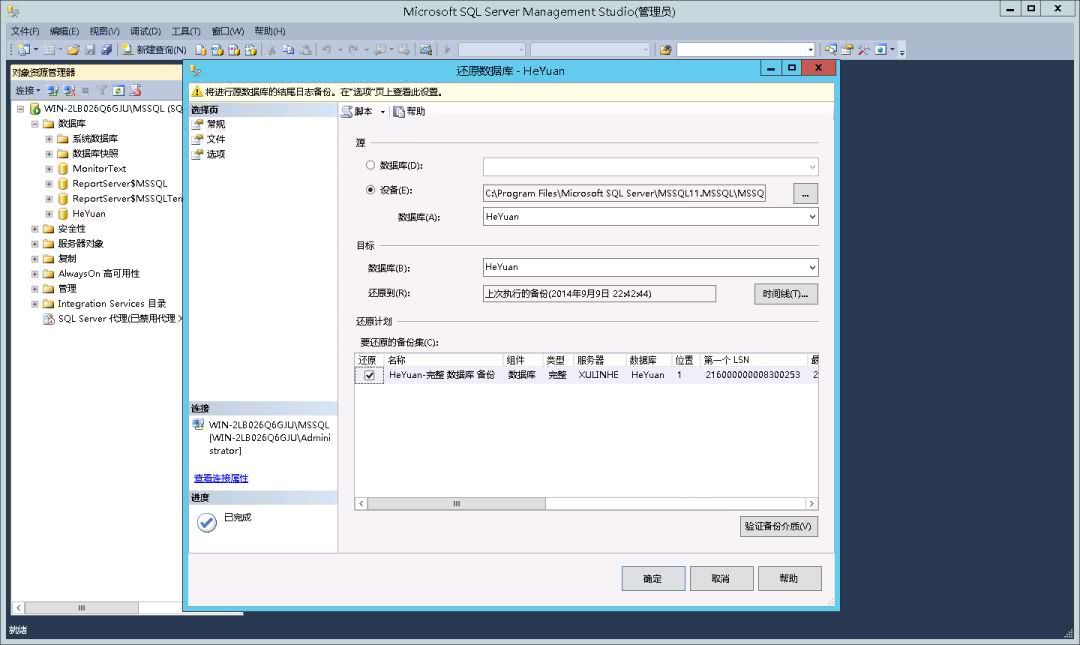This screenshot has width=1080, height=645.
Task: Uncheck the HeYuan backup set restore checkbox
Action: (369, 376)
